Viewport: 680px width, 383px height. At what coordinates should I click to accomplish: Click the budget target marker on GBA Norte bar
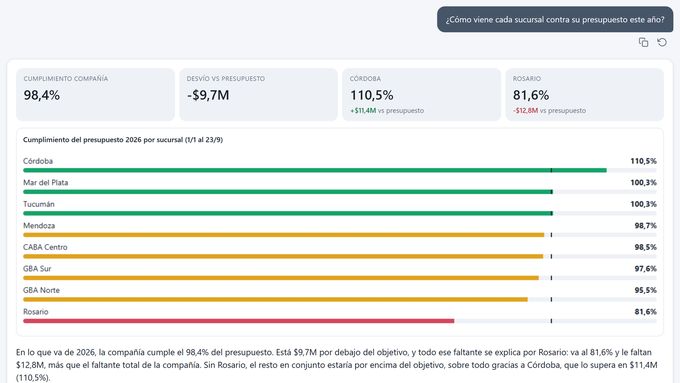tap(551, 300)
